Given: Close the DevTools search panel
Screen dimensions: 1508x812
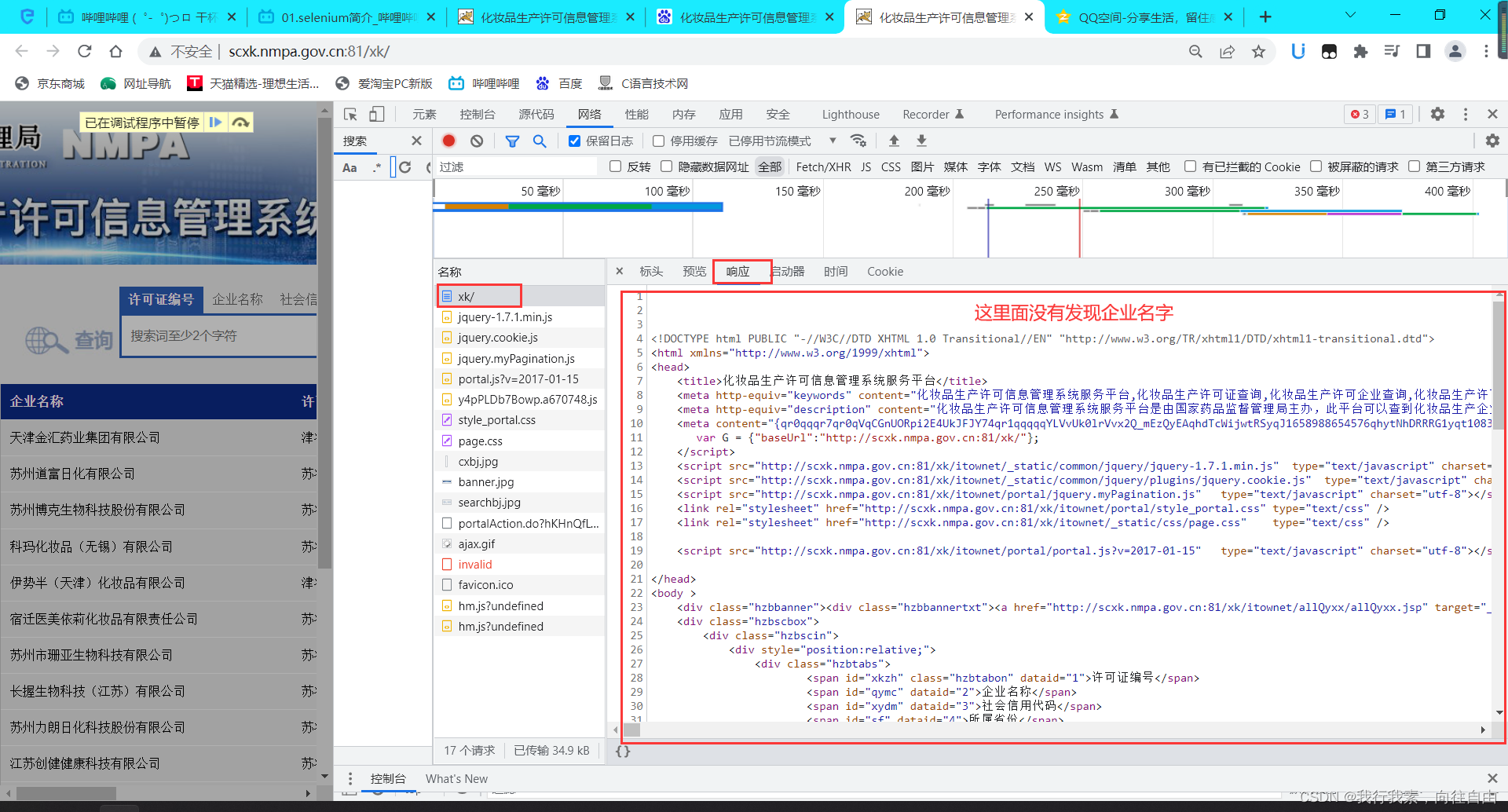Looking at the screenshot, I should pyautogui.click(x=416, y=141).
